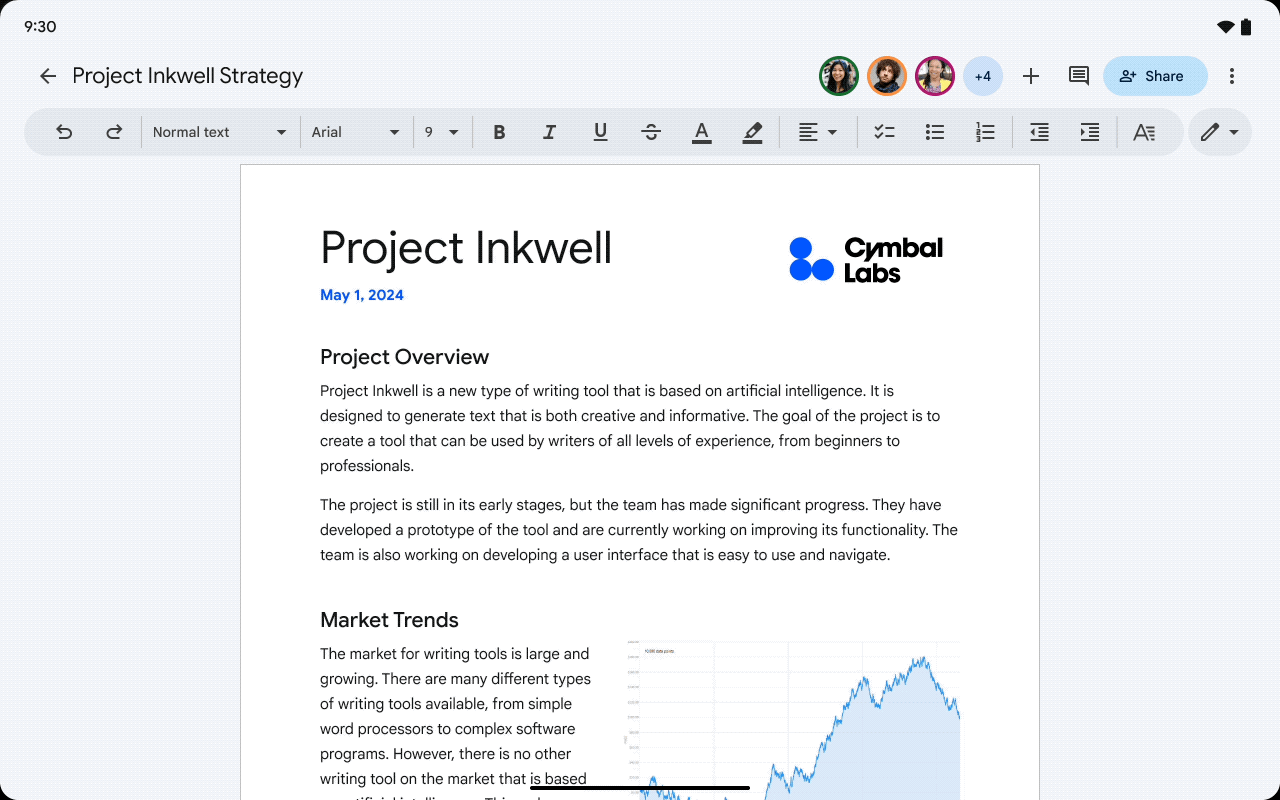Click paragraph starting 'Project Inkwell is a new'
Viewport: 1280px width, 800px height.
632,428
